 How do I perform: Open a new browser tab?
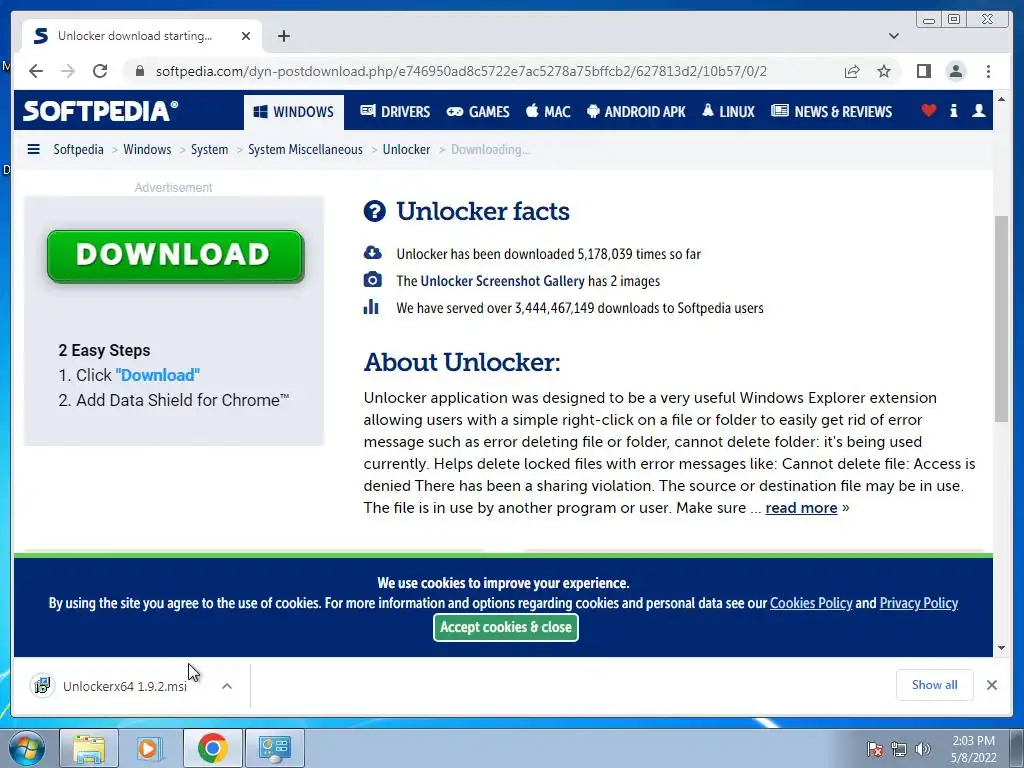click(283, 36)
